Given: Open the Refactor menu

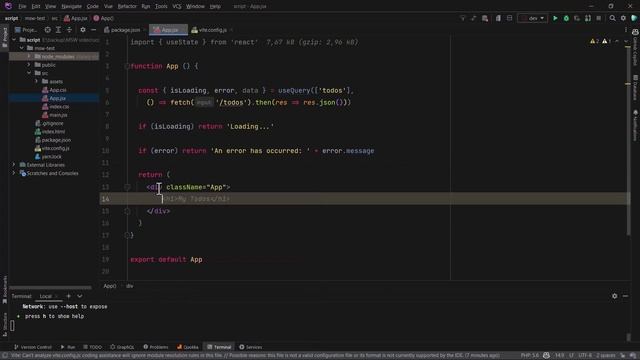Looking at the screenshot, I should [x=127, y=7].
